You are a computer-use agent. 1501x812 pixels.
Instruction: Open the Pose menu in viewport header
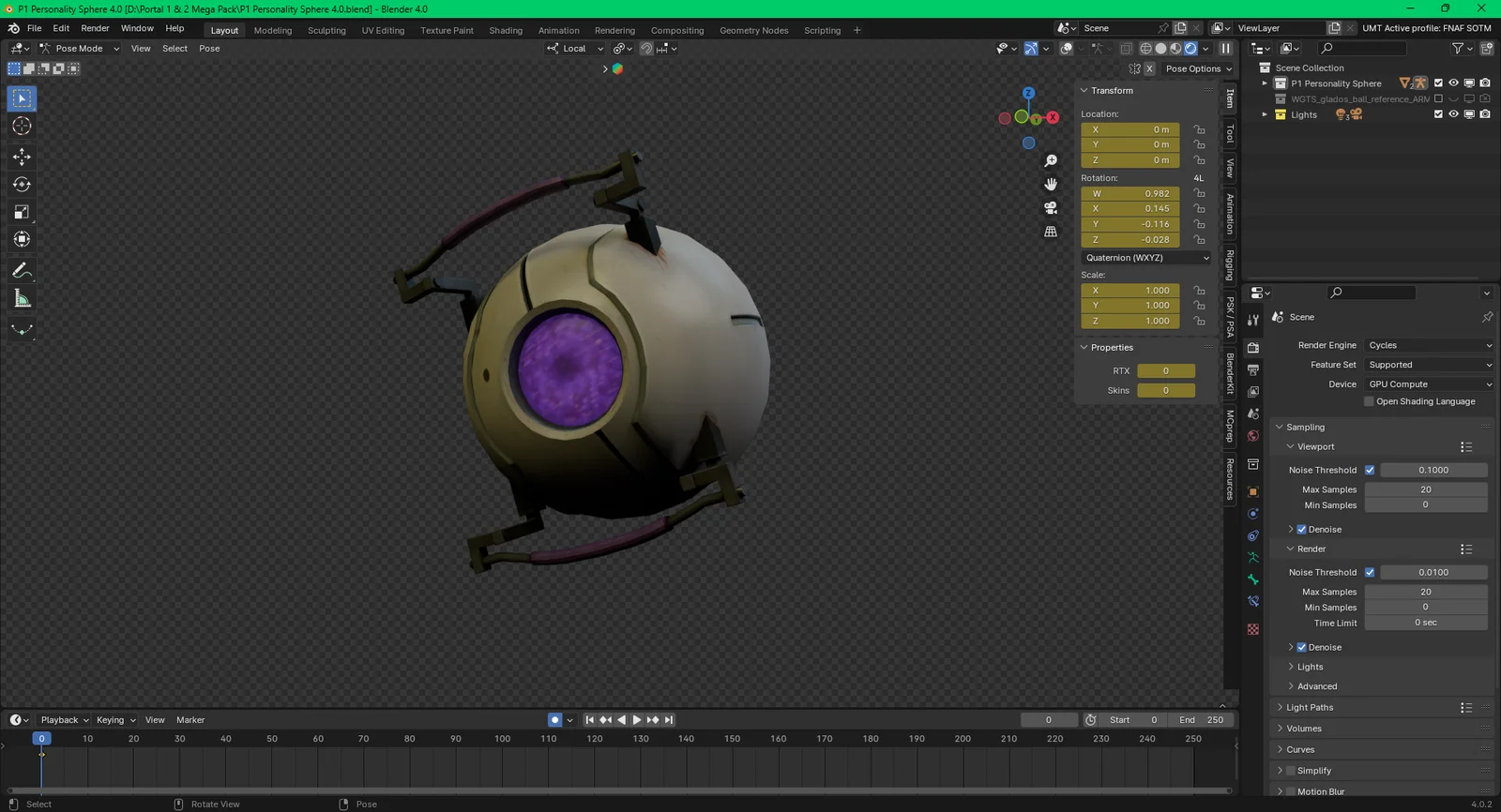pyautogui.click(x=209, y=49)
